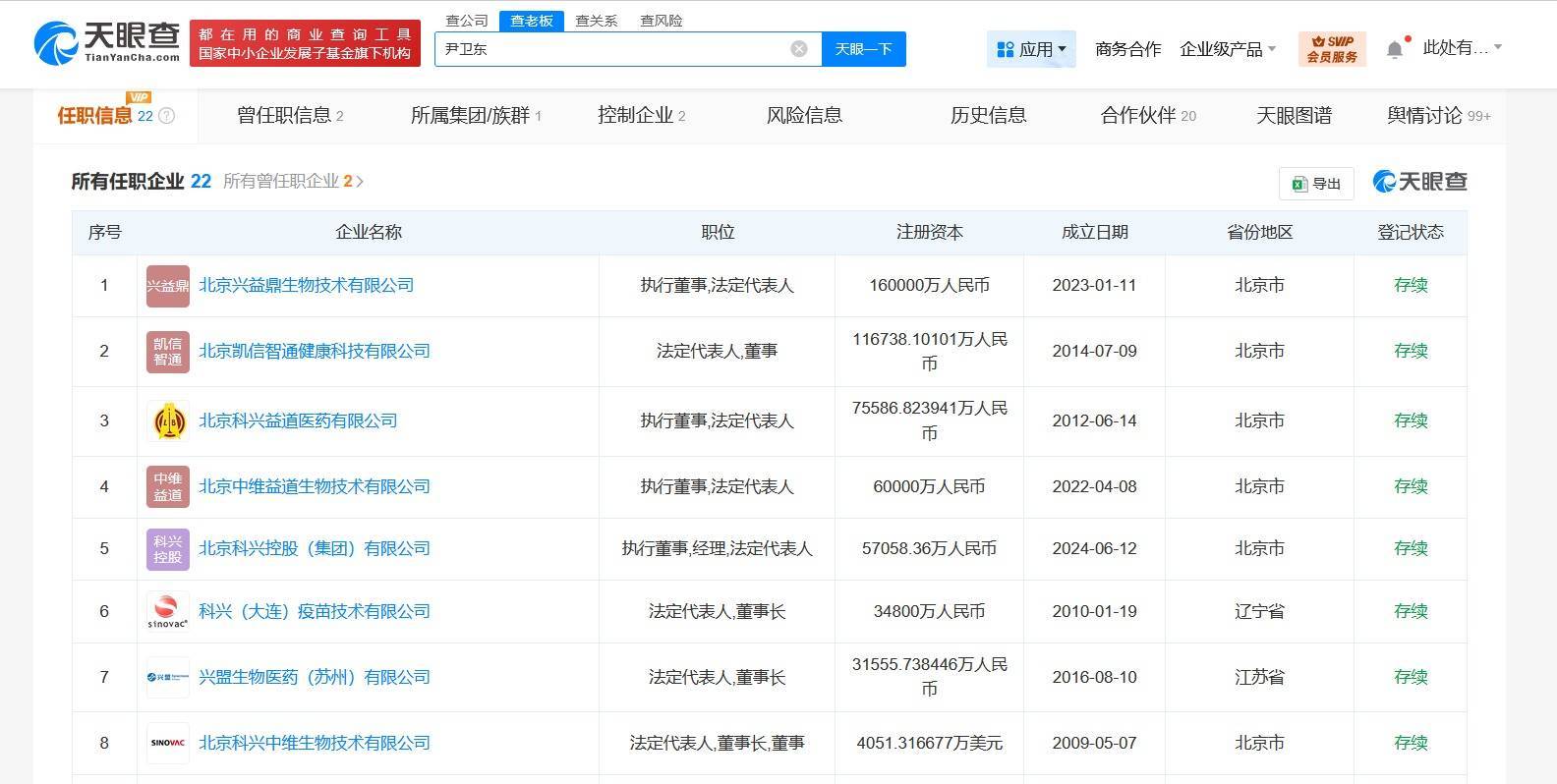Click the 成立日期 column header
Viewport: 1557px width, 784px height.
coord(1094,233)
